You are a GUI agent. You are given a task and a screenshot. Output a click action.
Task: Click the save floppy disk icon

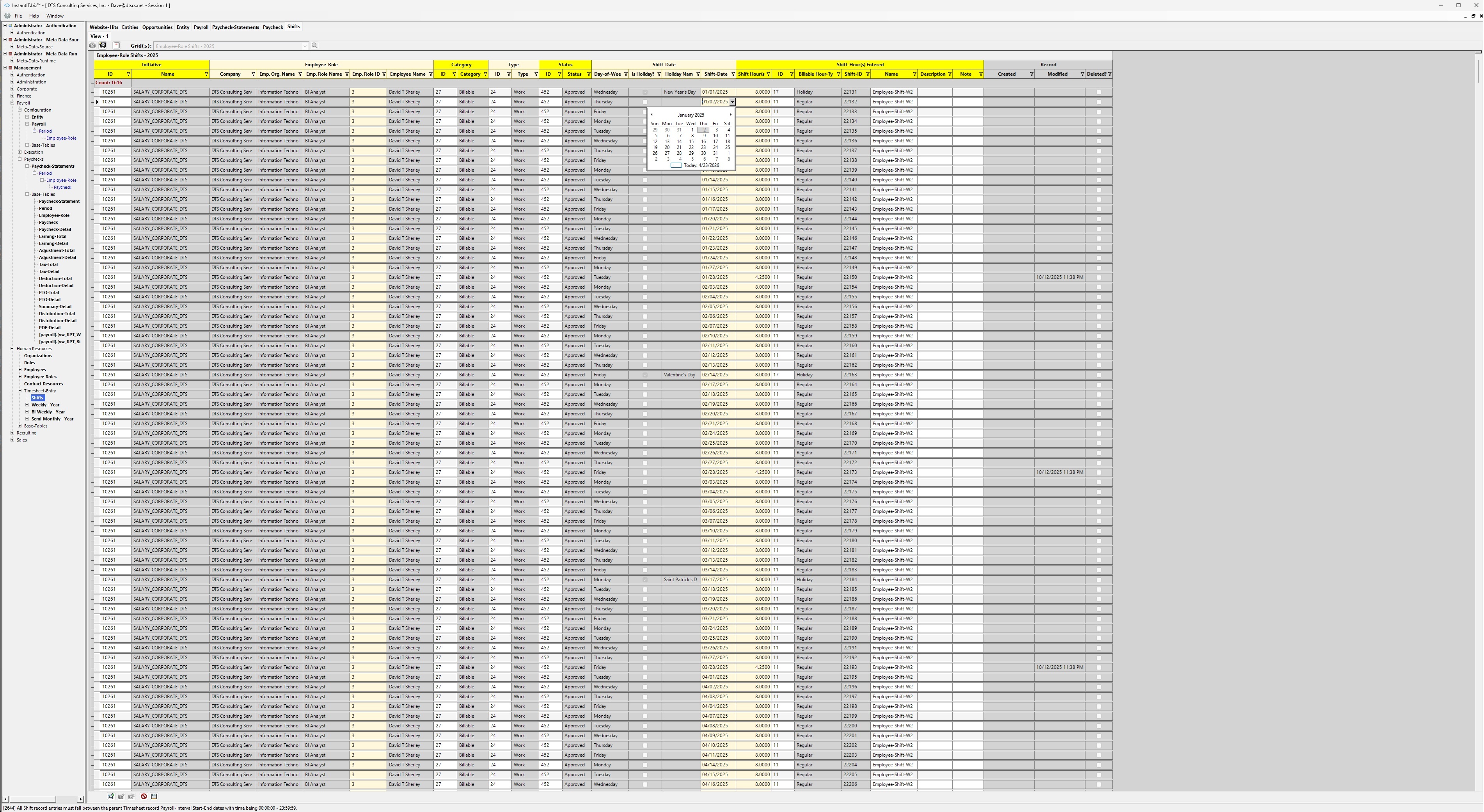pos(154,796)
